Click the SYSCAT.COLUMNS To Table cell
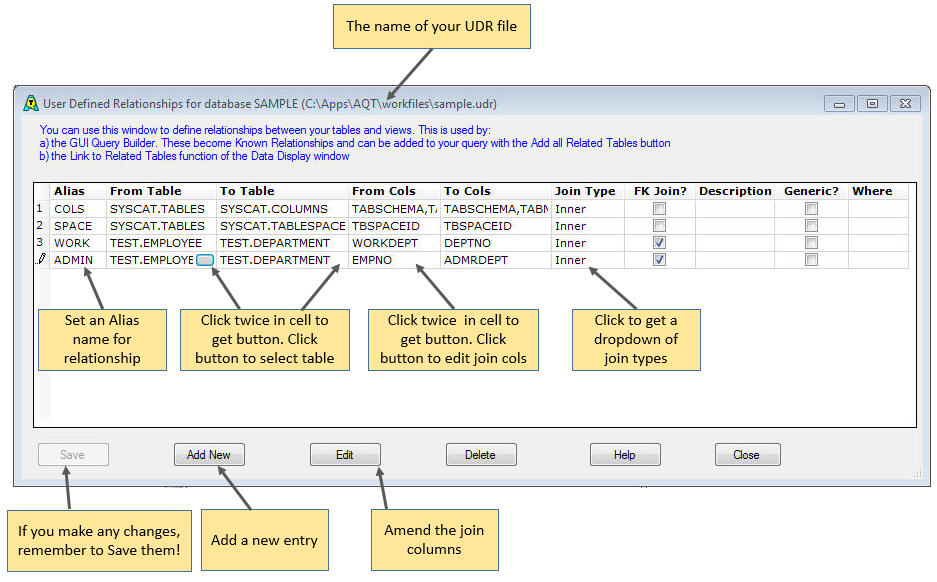 click(283, 209)
